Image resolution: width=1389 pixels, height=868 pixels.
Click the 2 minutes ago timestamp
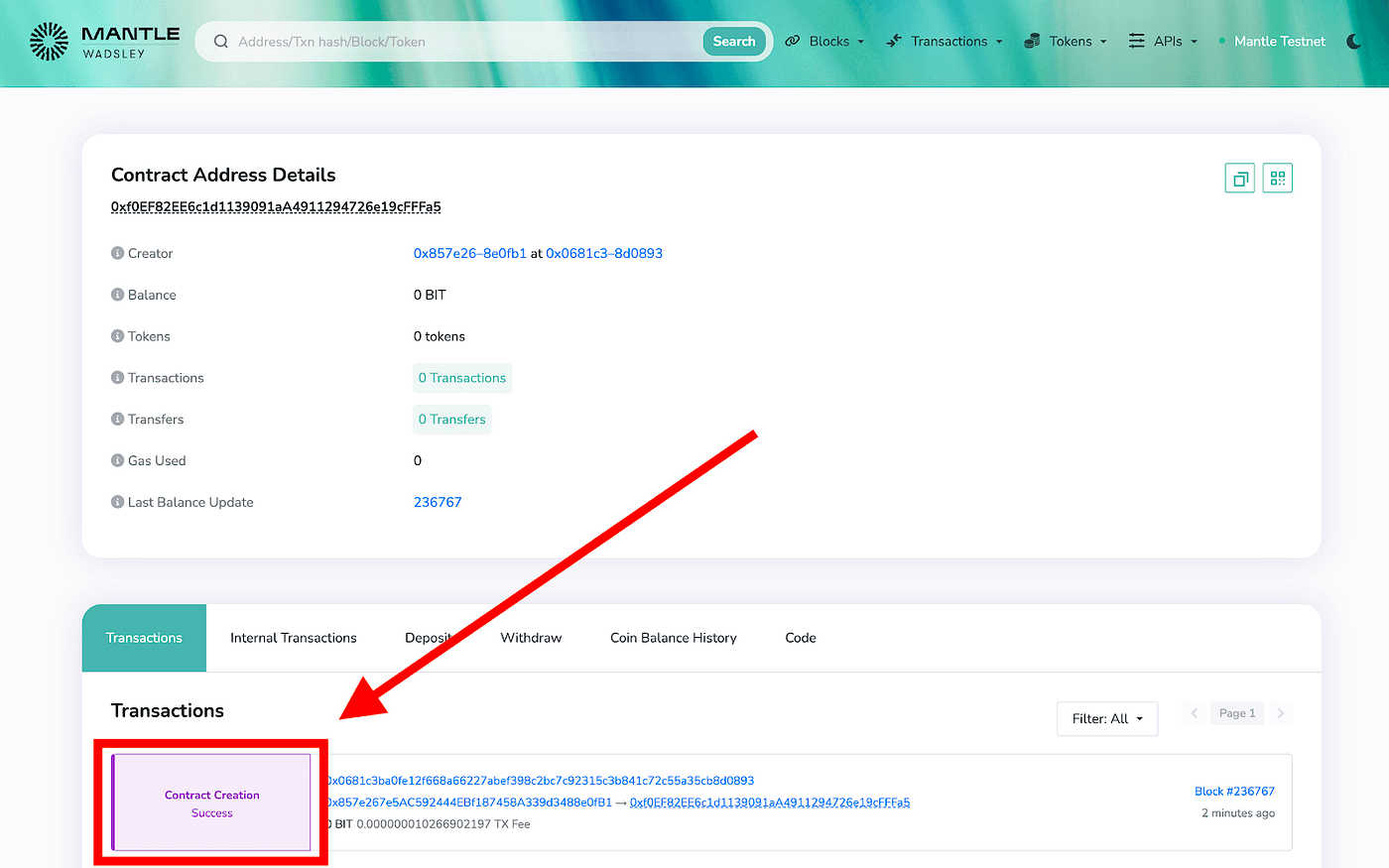pyautogui.click(x=1238, y=813)
